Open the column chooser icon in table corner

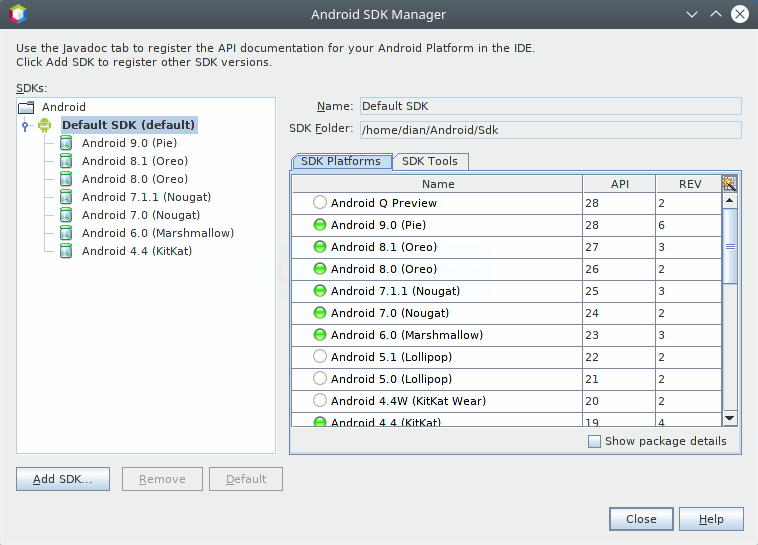pyautogui.click(x=729, y=184)
